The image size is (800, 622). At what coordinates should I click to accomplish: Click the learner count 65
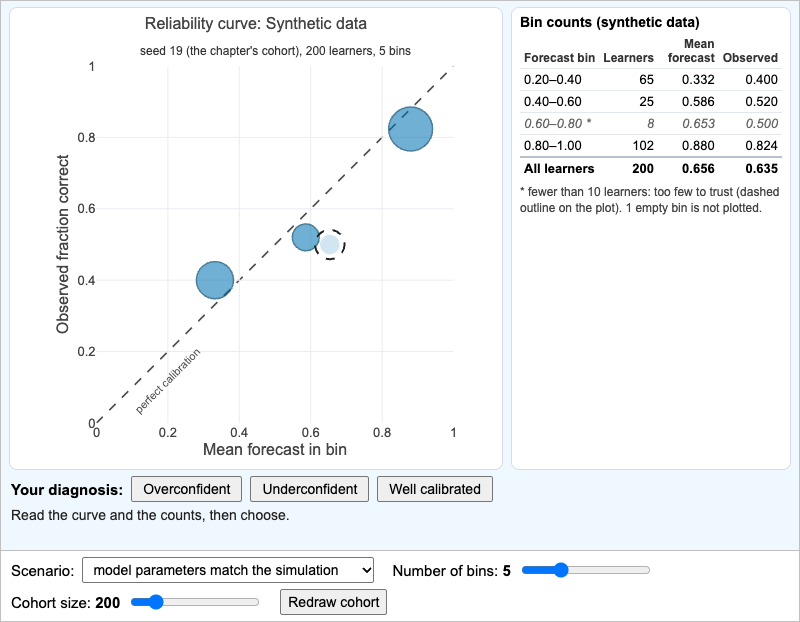(646, 80)
